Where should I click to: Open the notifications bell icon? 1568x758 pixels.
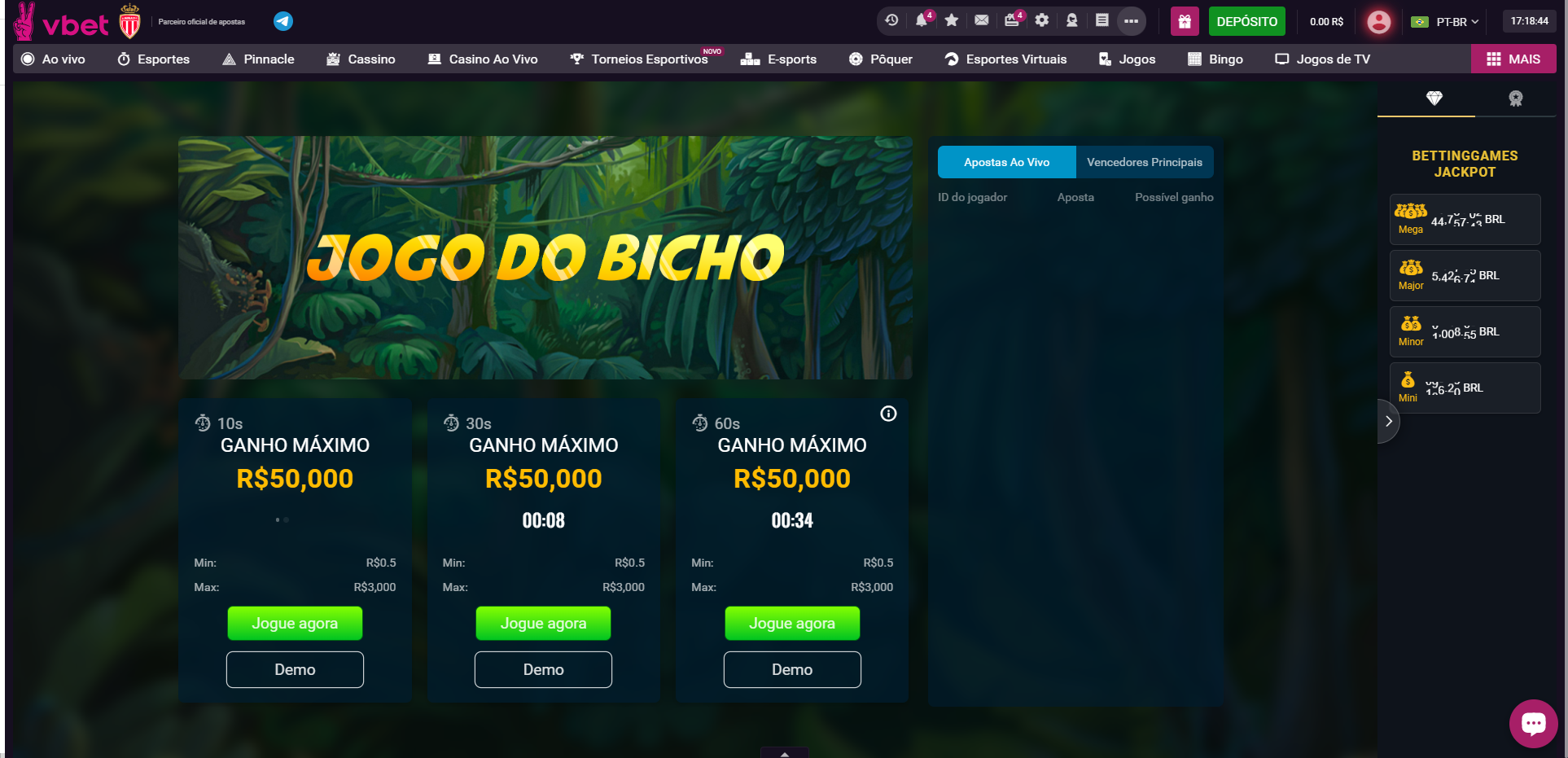point(922,20)
